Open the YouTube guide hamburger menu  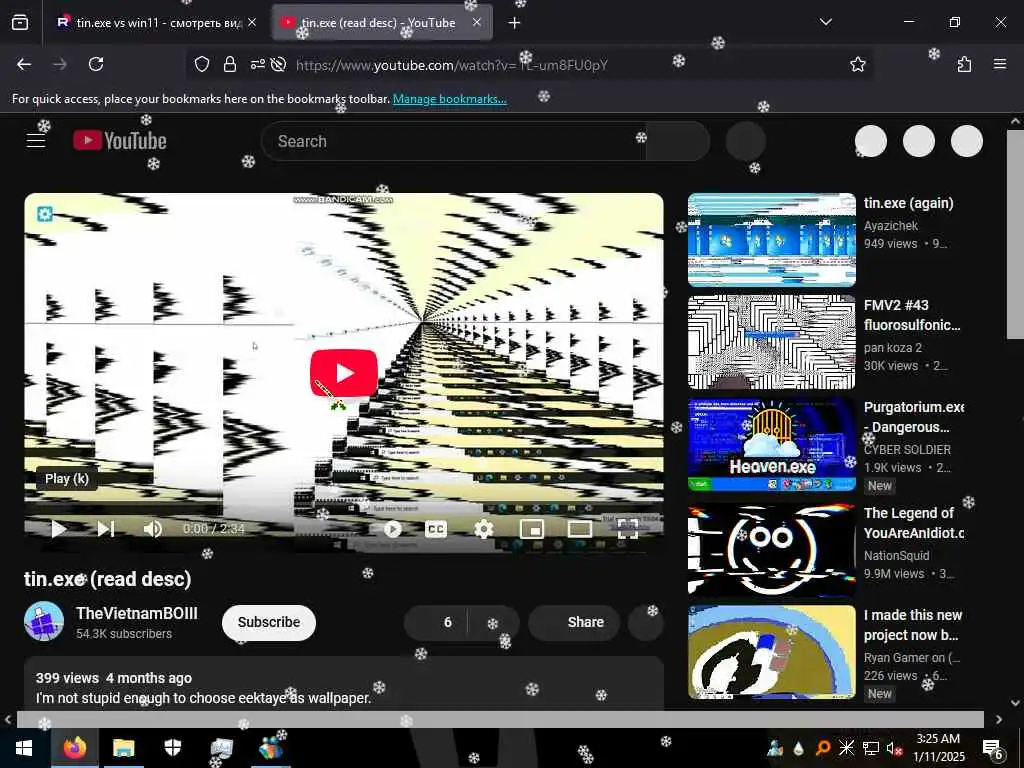tap(36, 140)
